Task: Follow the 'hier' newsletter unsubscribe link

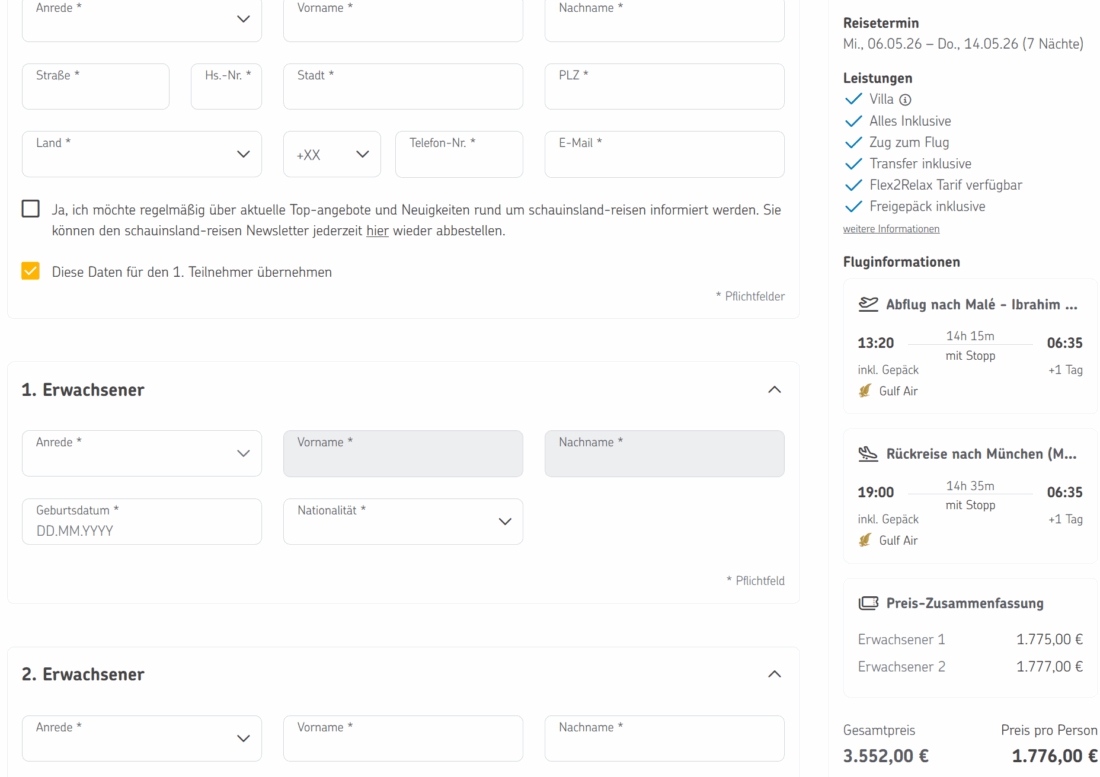Action: click(x=377, y=231)
